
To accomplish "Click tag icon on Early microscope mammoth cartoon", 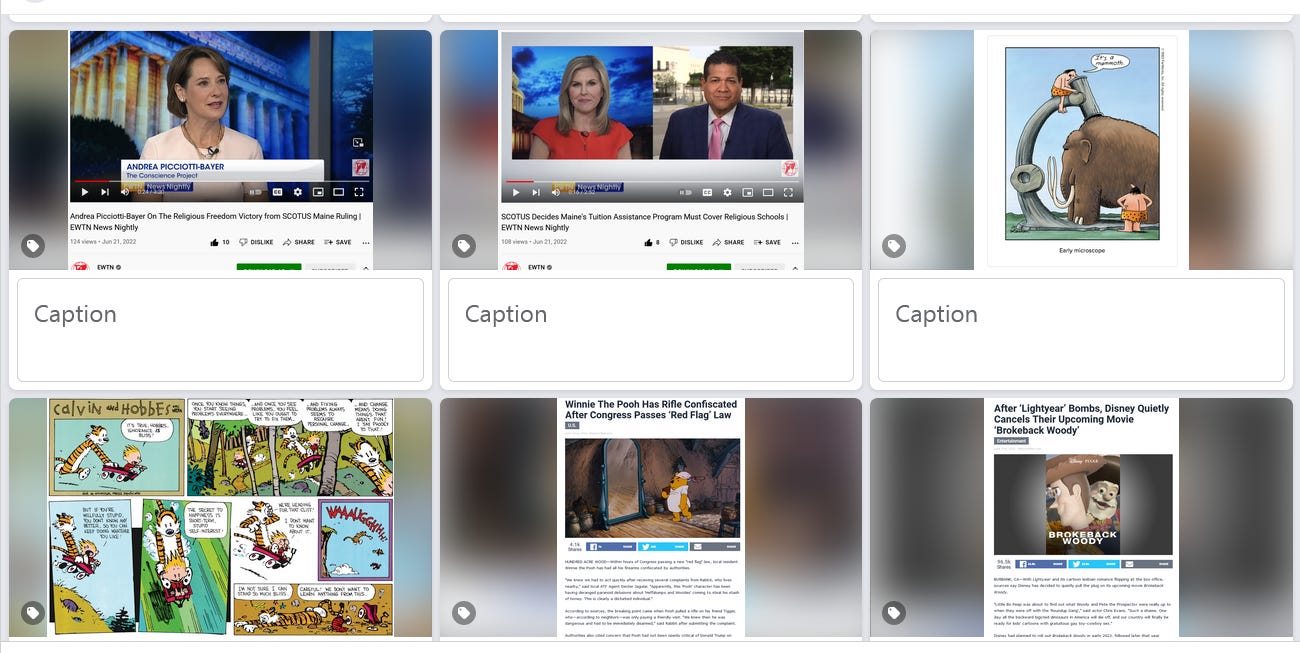I will click(894, 245).
